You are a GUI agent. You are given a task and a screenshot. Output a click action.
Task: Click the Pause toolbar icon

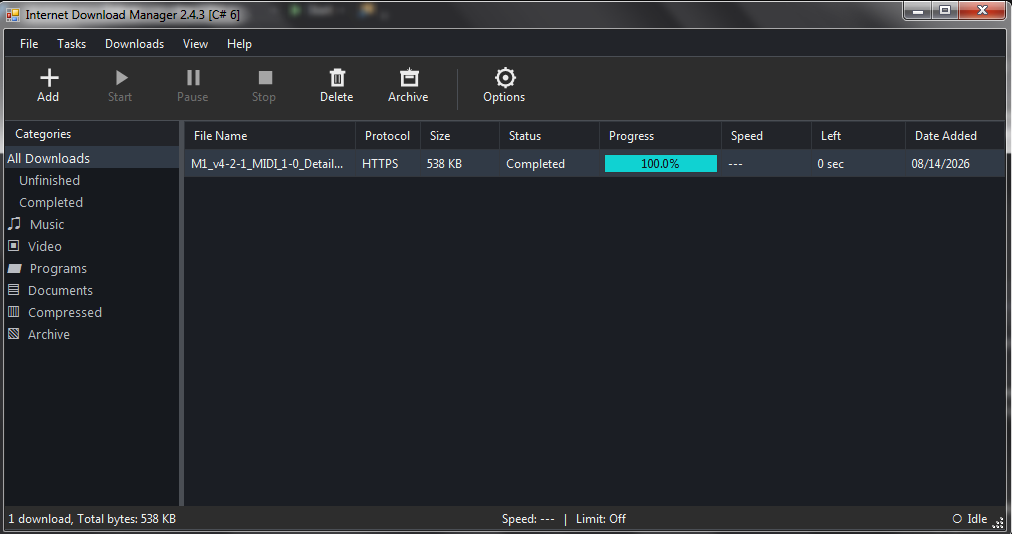click(x=193, y=77)
